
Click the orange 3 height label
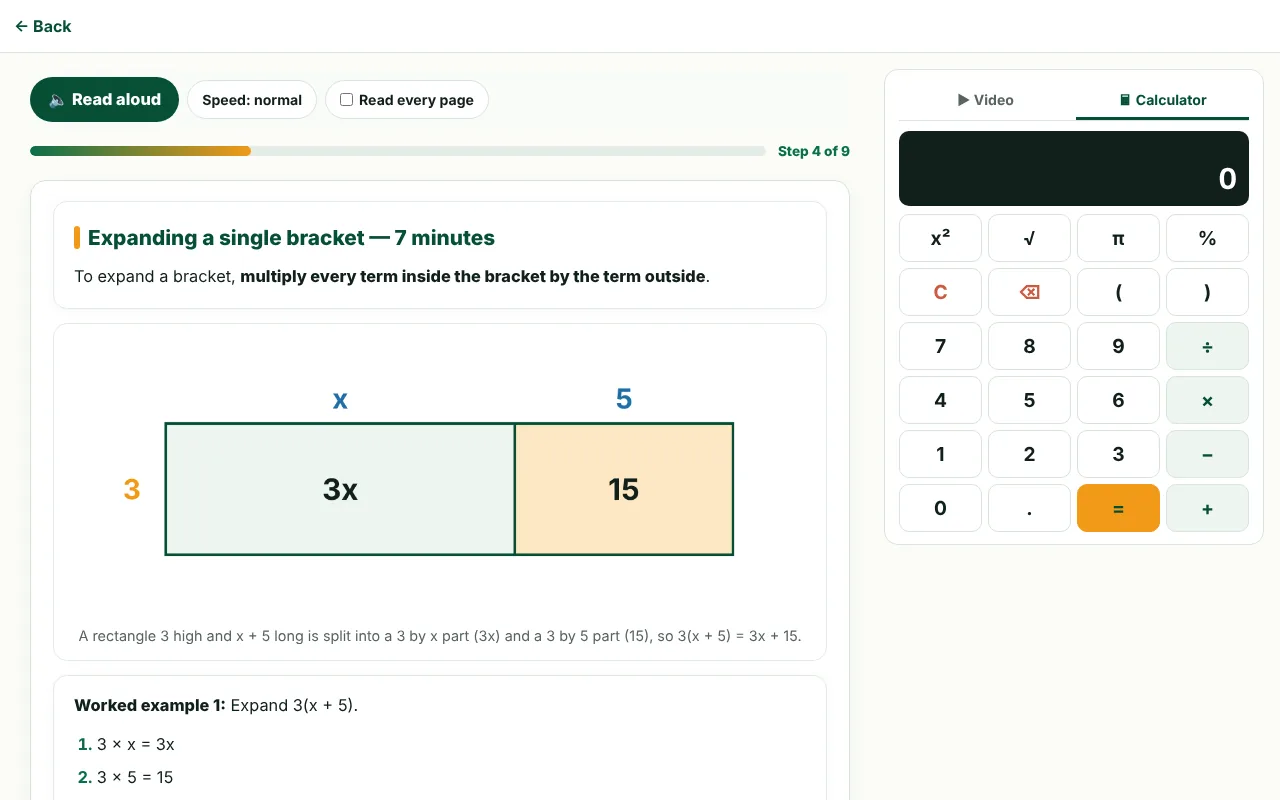pyautogui.click(x=132, y=490)
